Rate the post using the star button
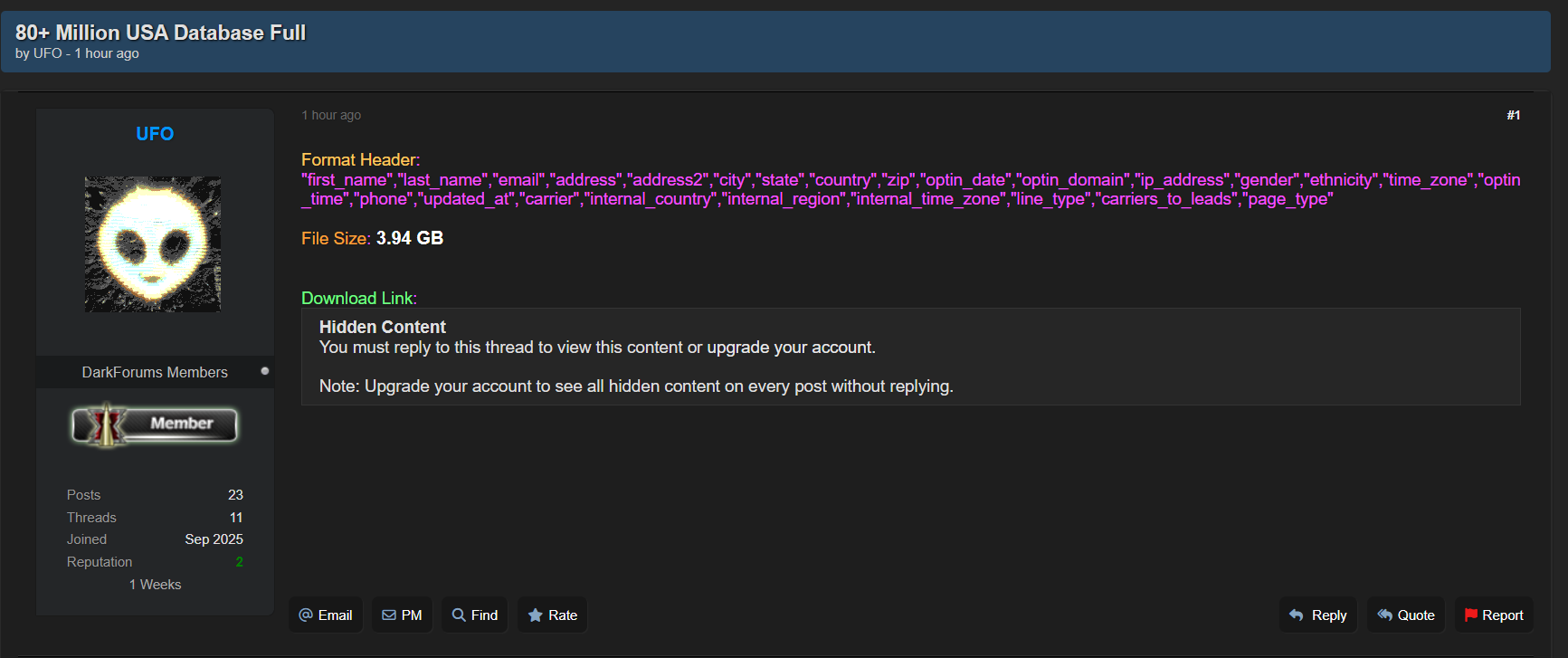 coord(553,615)
